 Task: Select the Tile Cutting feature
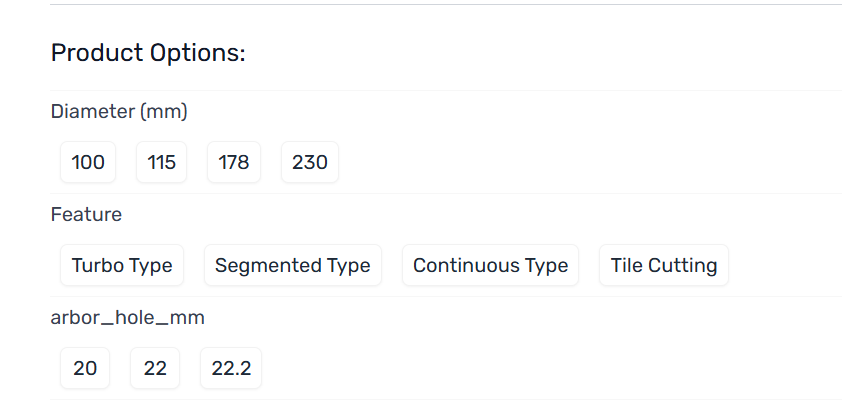[x=664, y=266]
